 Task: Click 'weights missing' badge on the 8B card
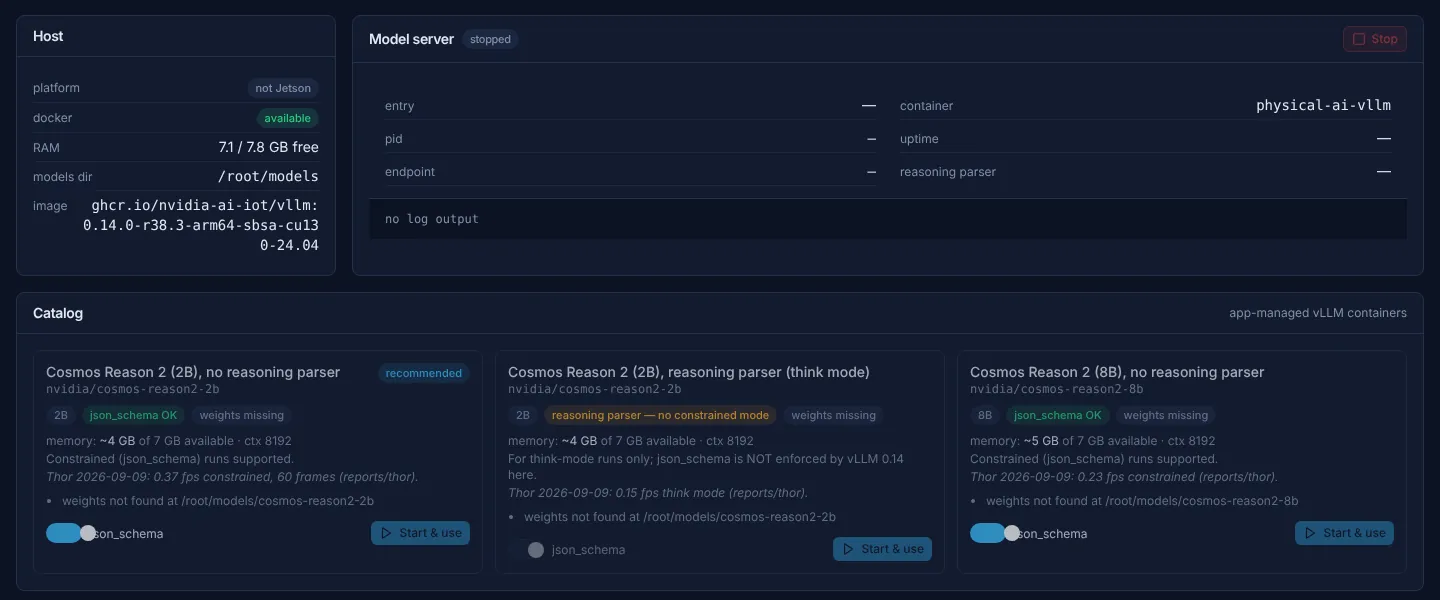click(x=1166, y=415)
